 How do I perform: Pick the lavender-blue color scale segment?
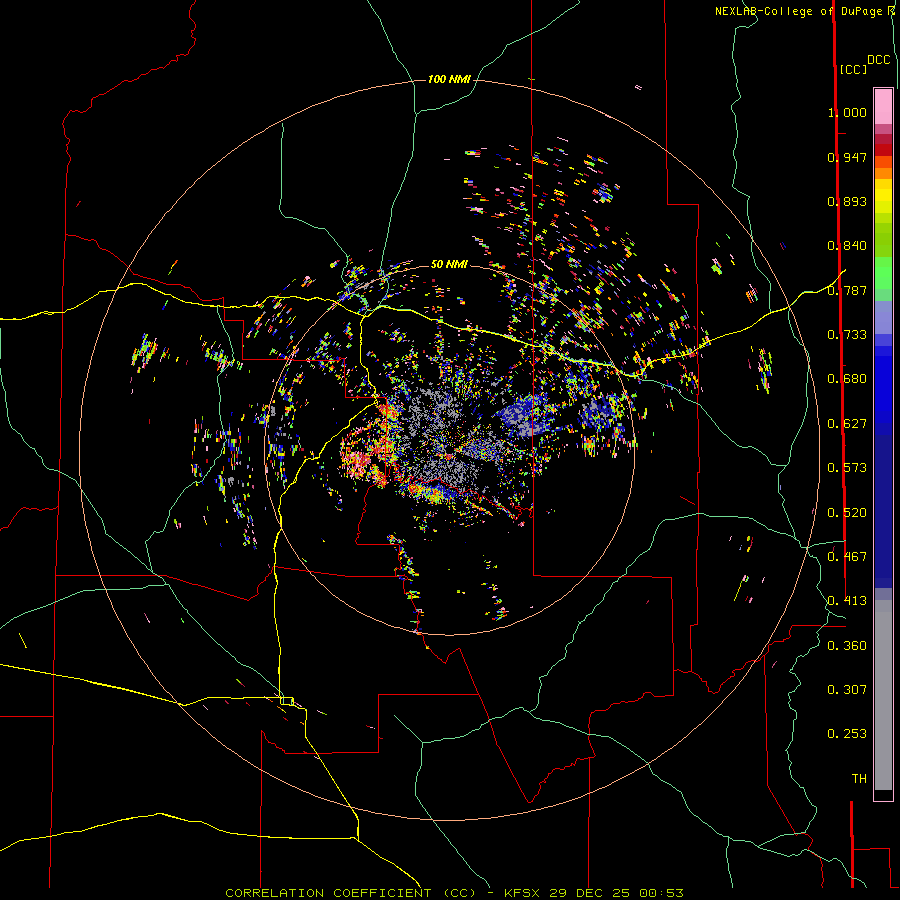click(x=883, y=318)
